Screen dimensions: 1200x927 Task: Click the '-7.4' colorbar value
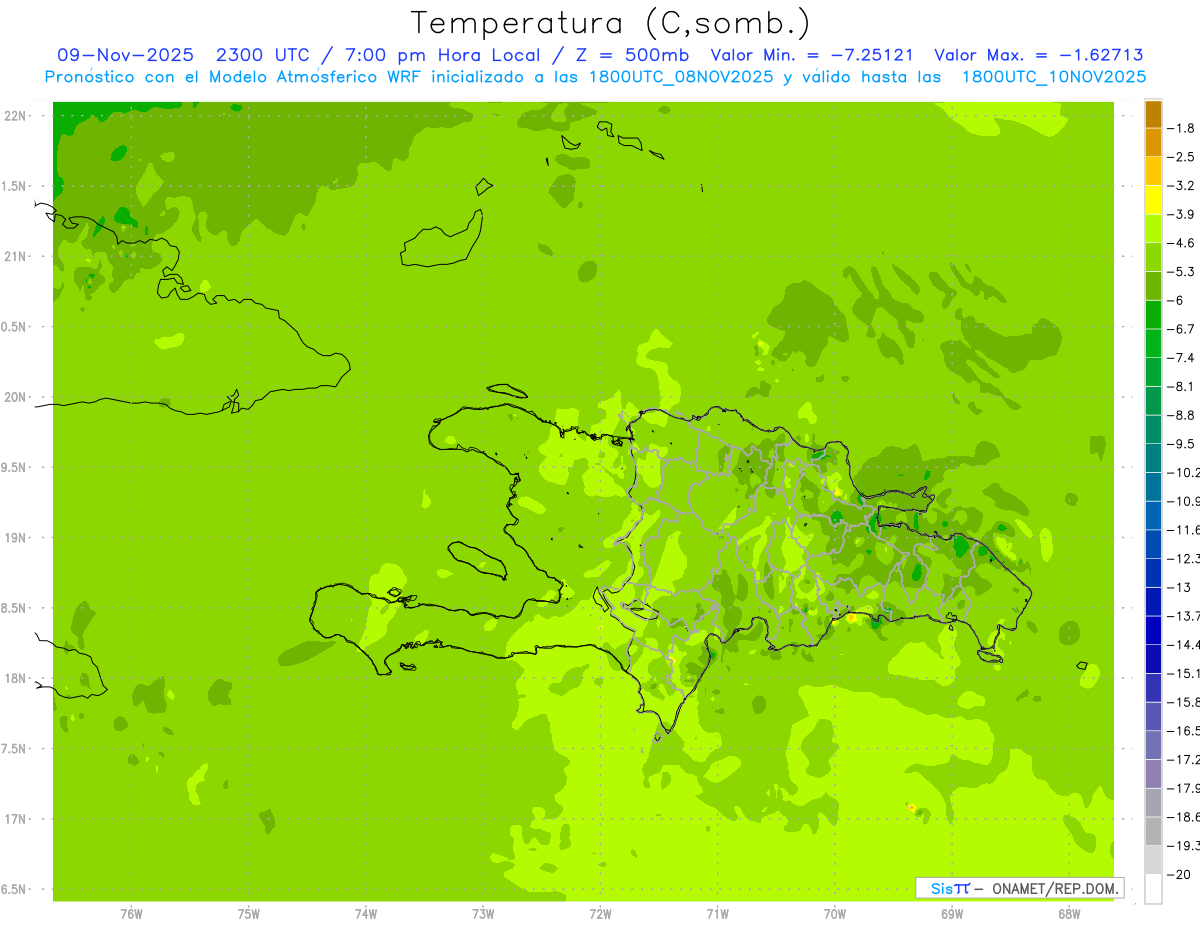(1181, 357)
